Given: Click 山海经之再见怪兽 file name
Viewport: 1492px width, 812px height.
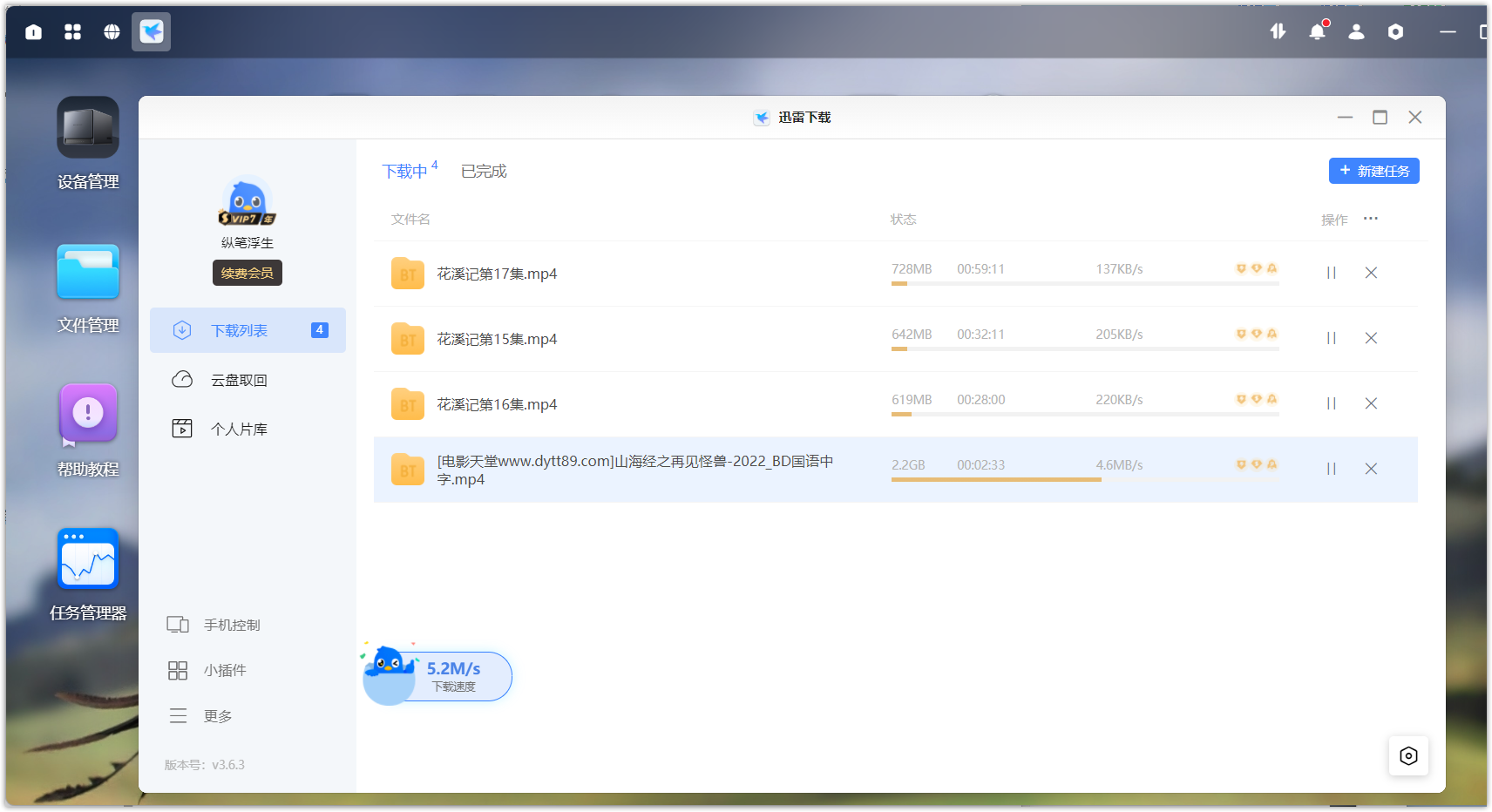Looking at the screenshot, I should (635, 470).
